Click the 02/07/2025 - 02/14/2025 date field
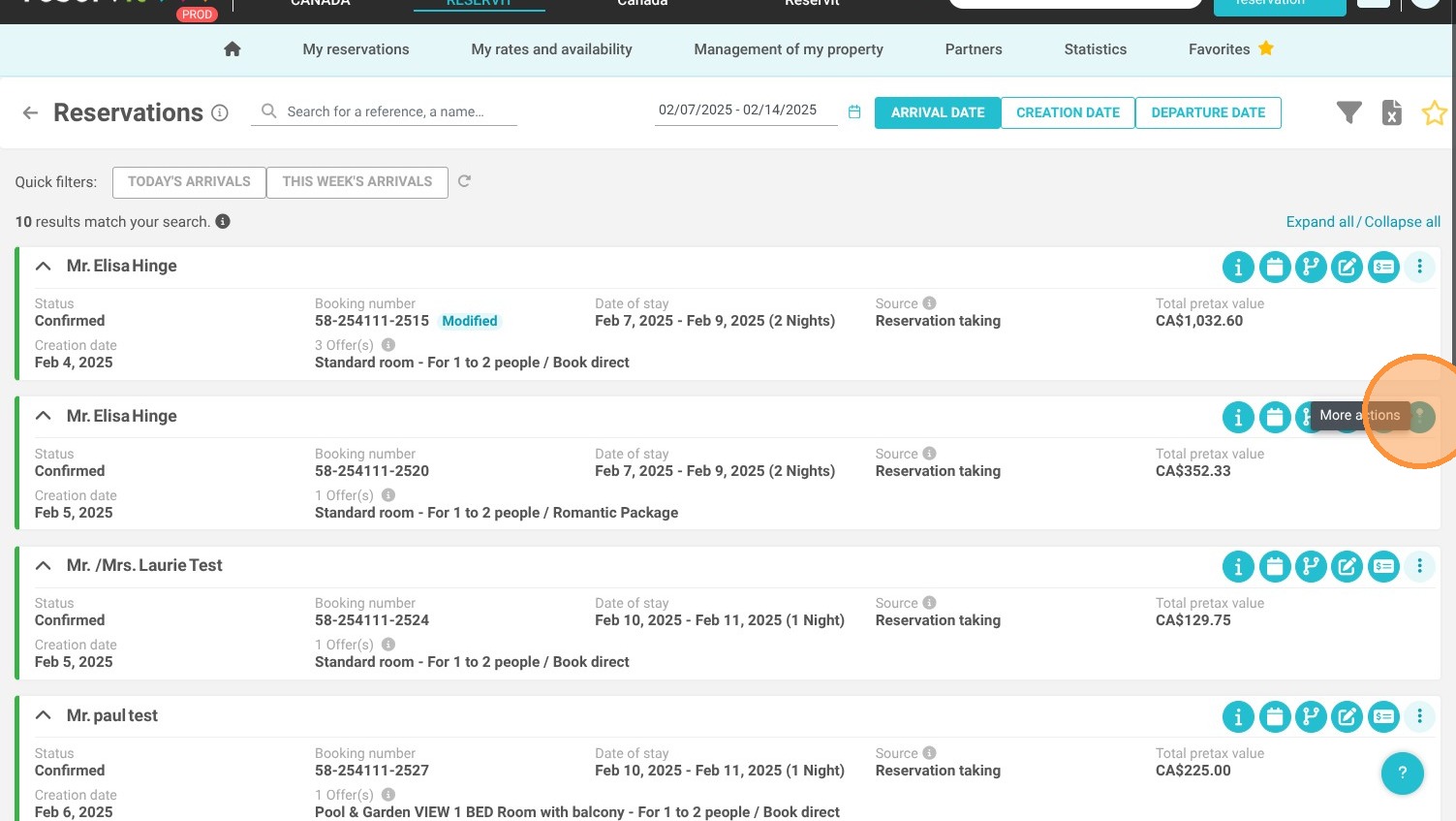Viewport: 1456px width, 821px height. pyautogui.click(x=745, y=111)
